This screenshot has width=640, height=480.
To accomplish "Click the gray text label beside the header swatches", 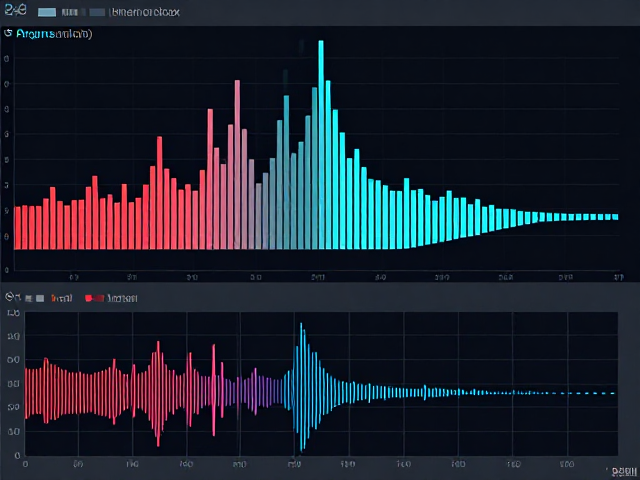I will (145, 12).
